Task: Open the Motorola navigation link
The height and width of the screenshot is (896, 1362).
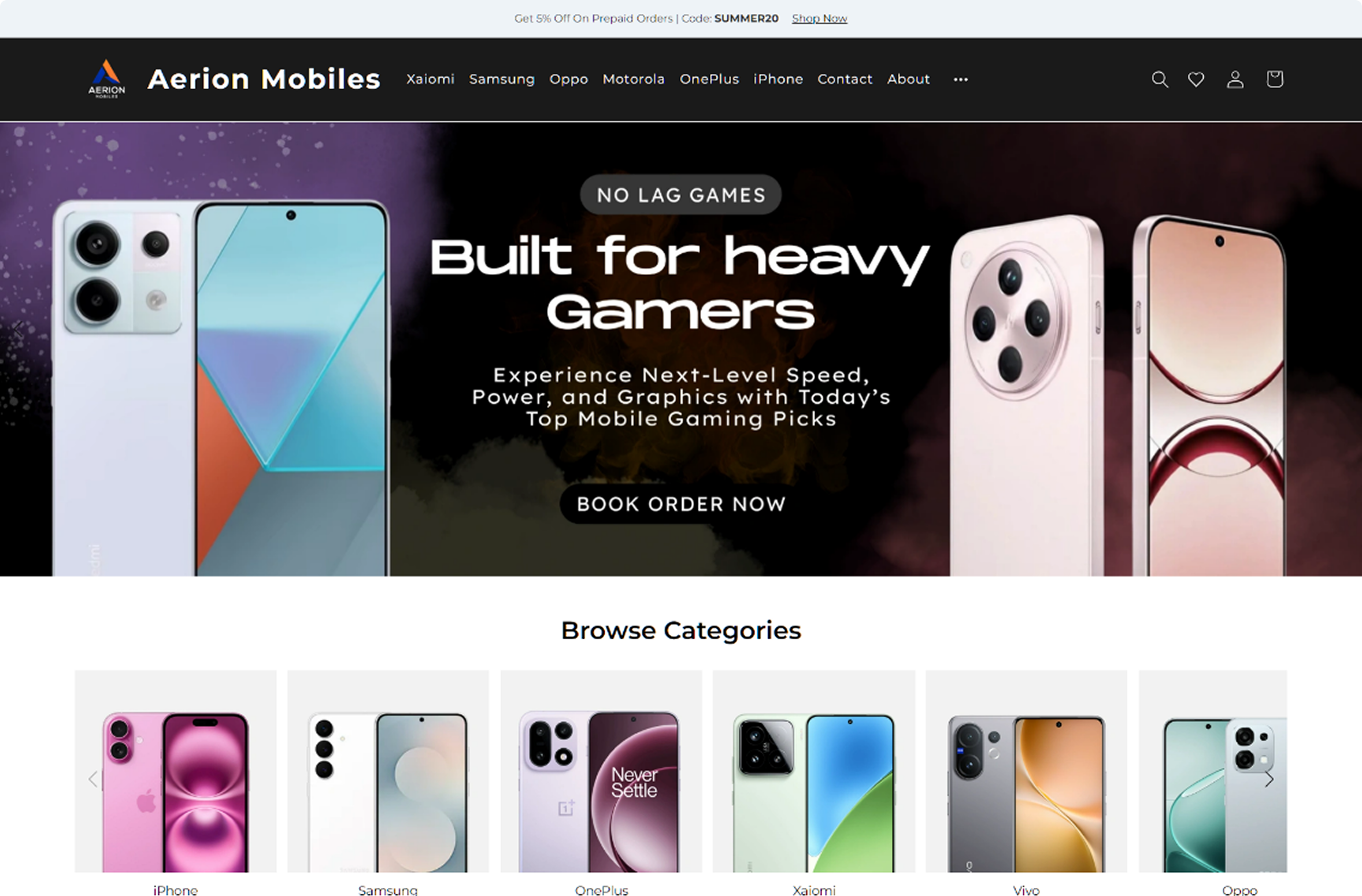Action: (x=634, y=79)
